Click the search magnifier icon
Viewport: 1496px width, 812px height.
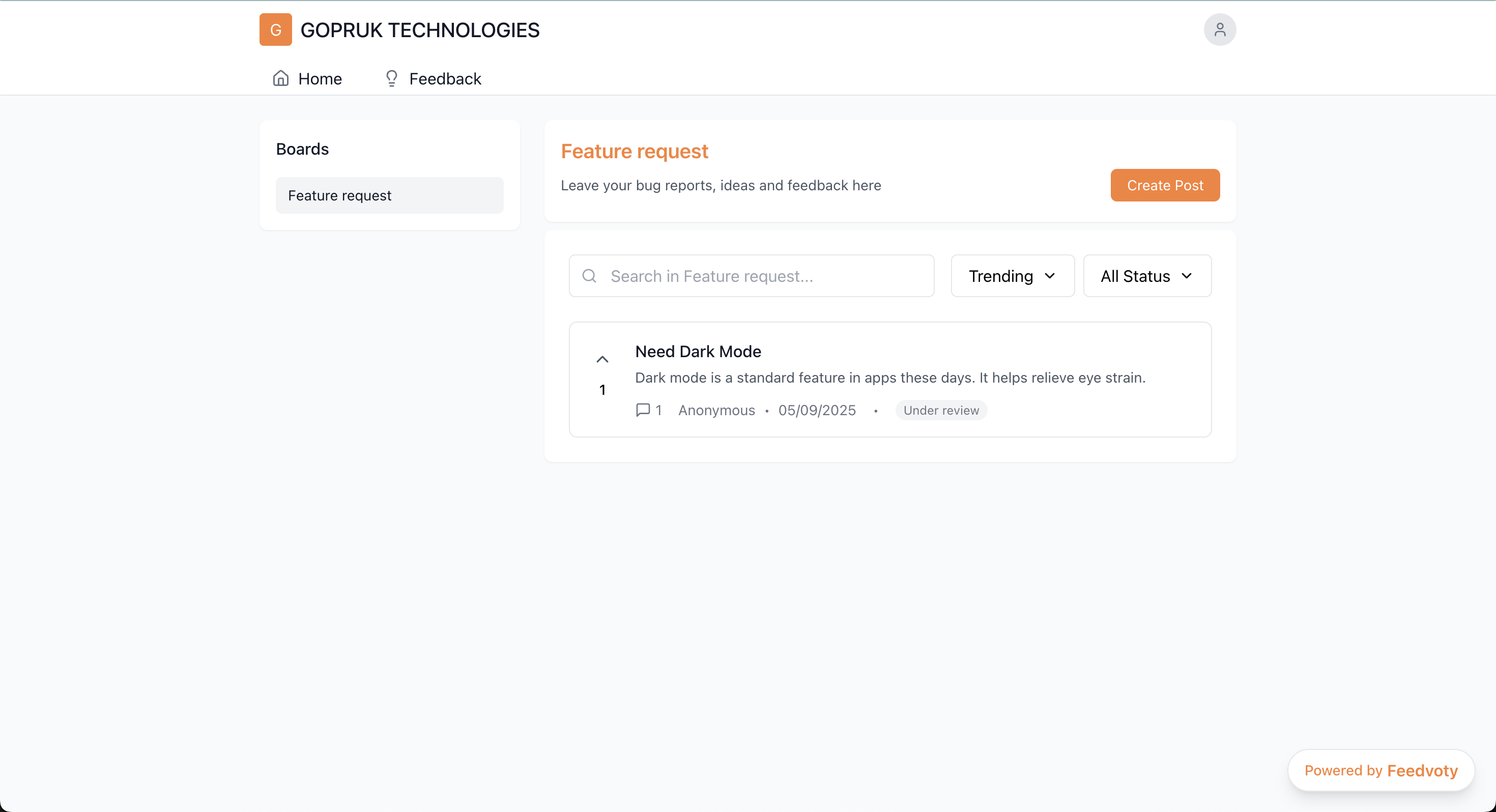coord(589,276)
